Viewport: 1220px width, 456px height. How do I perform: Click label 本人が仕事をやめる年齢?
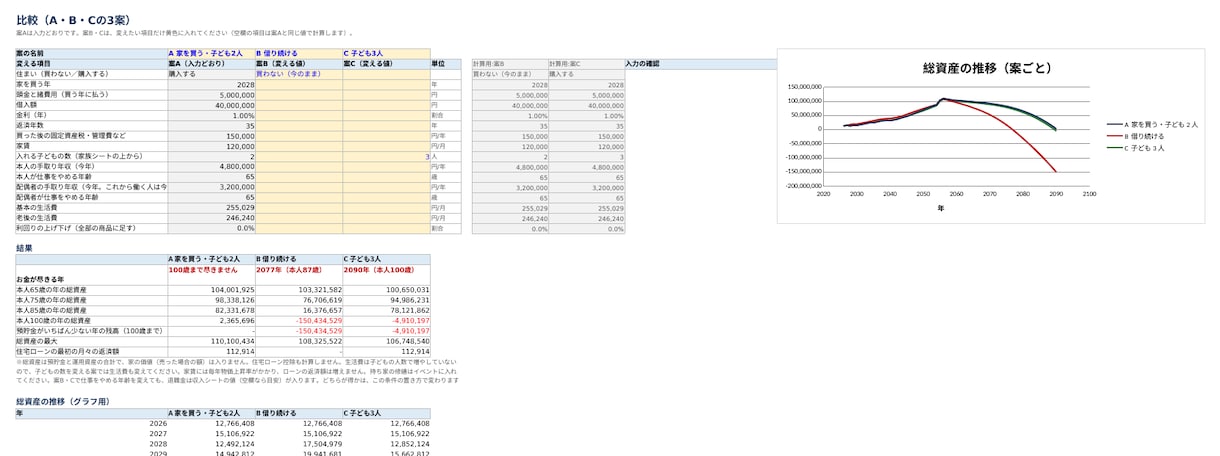[x=91, y=177]
